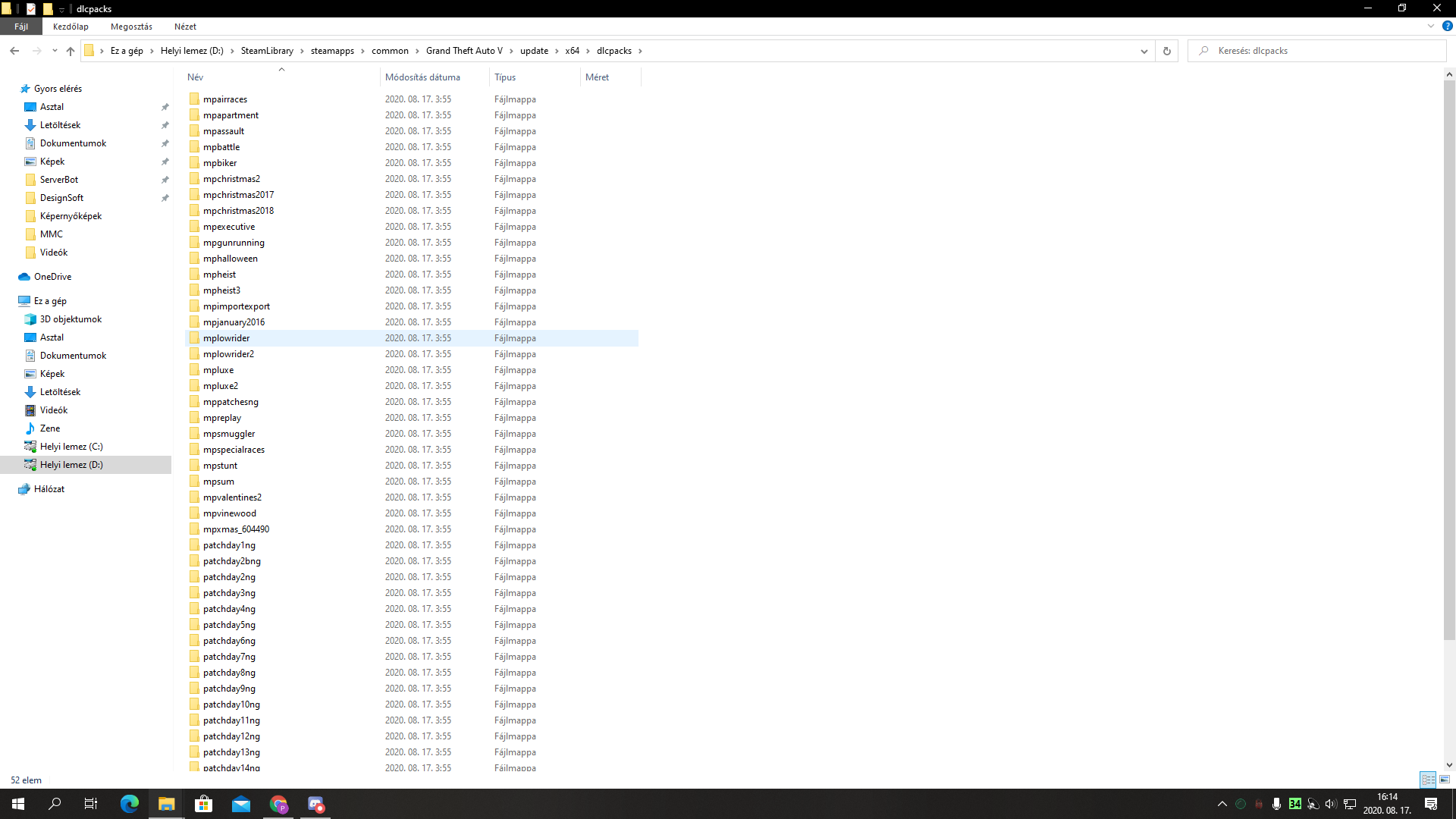Switch to the Nézet ribbon tab

coord(184,26)
